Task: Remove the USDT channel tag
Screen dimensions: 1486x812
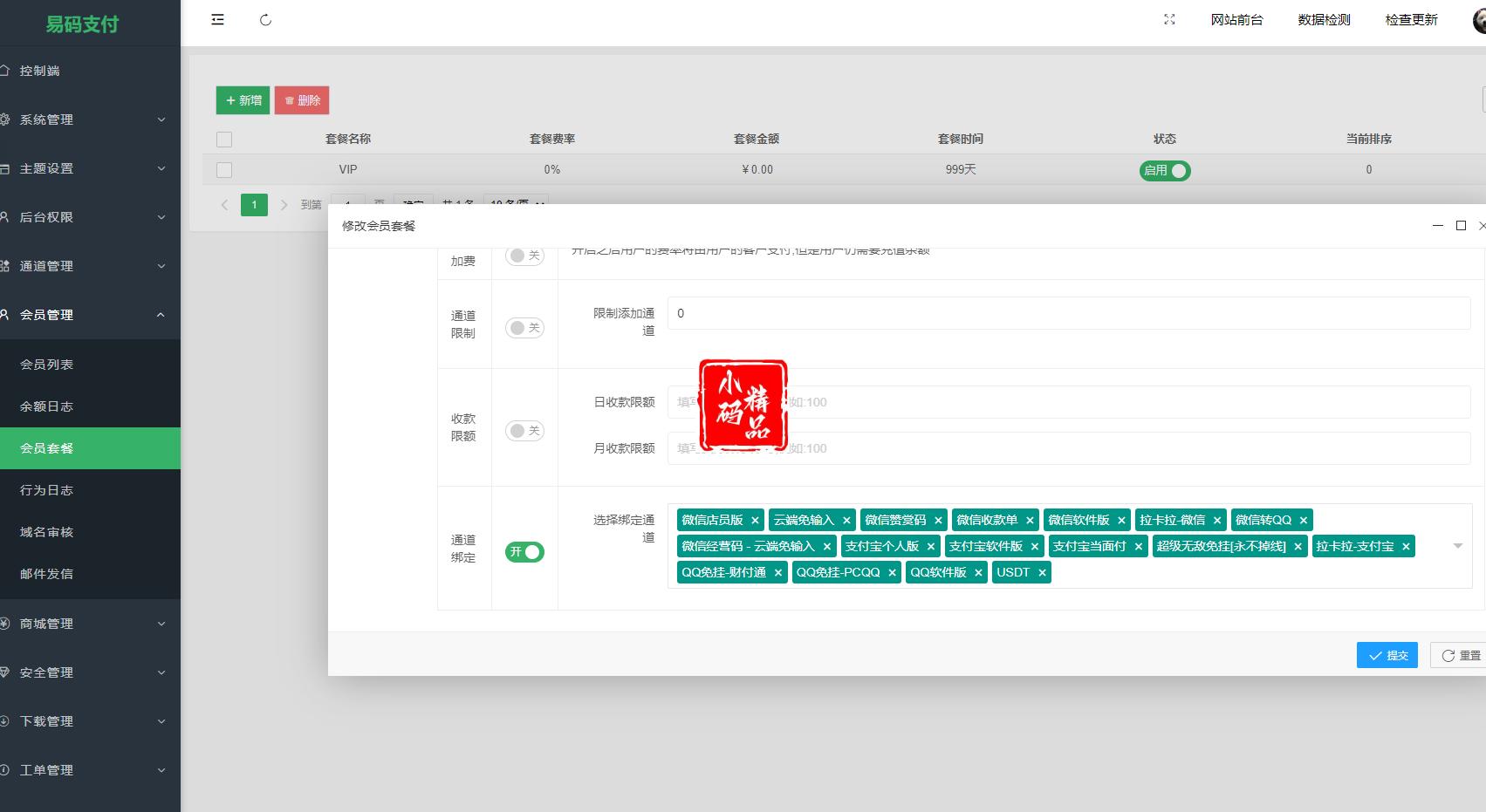Action: (x=1042, y=573)
